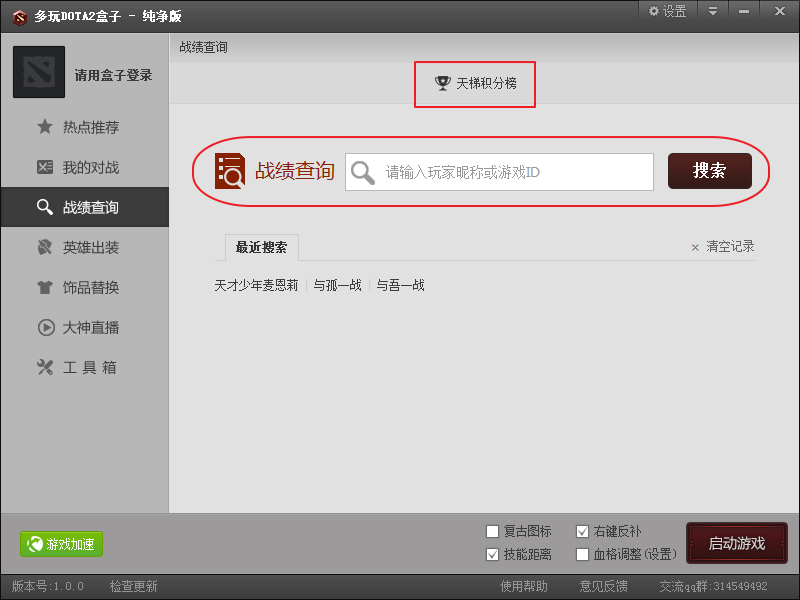Select recent search 与吾一战

pos(401,285)
